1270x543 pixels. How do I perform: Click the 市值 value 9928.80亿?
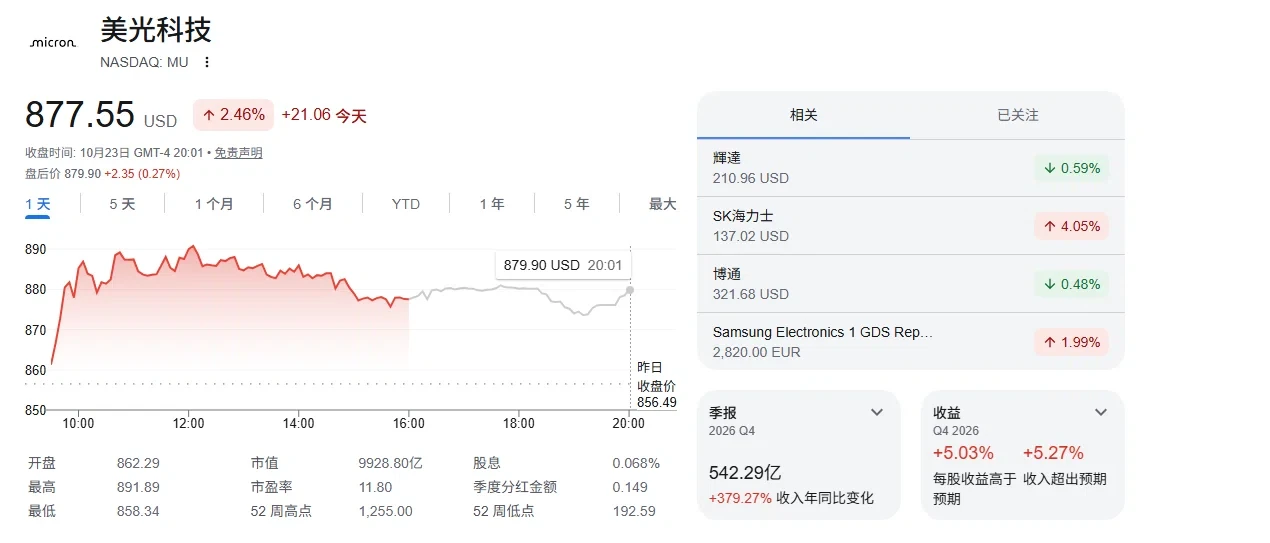click(391, 463)
